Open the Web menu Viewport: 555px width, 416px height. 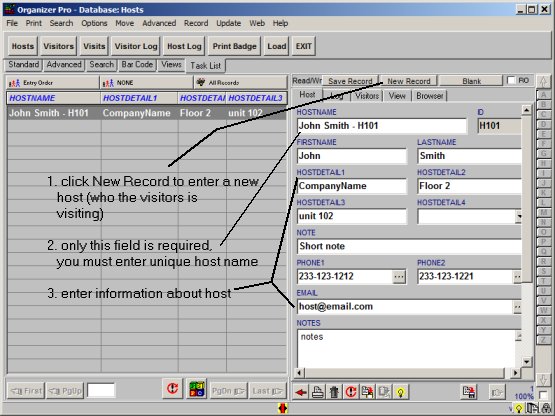[257, 23]
